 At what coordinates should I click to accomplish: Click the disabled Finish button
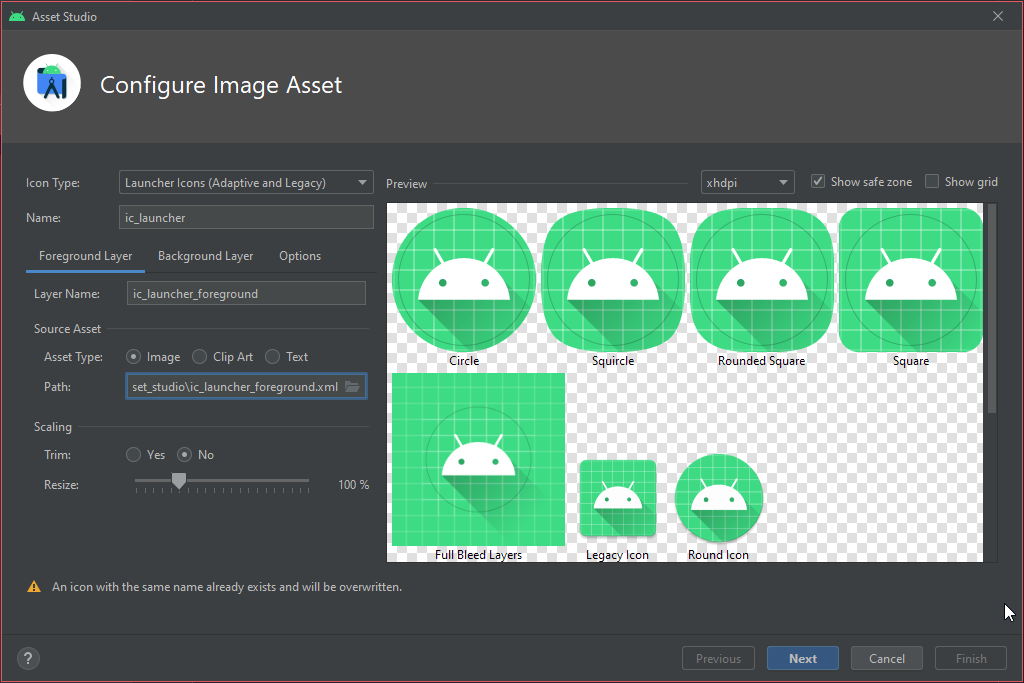[x=971, y=658]
